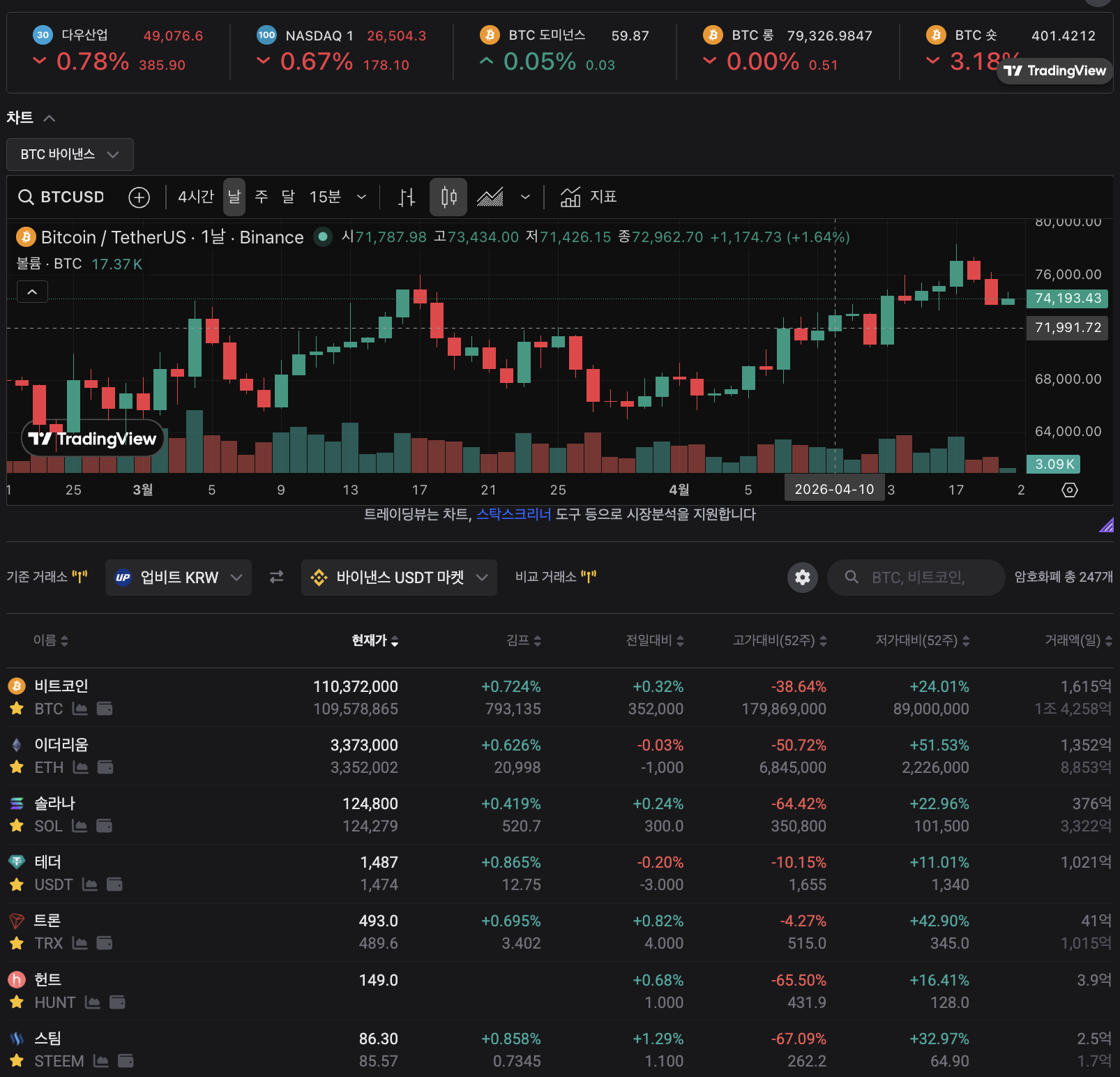Select the 달 monthly interval
Screen dimensions: 1120x1077
(288, 197)
